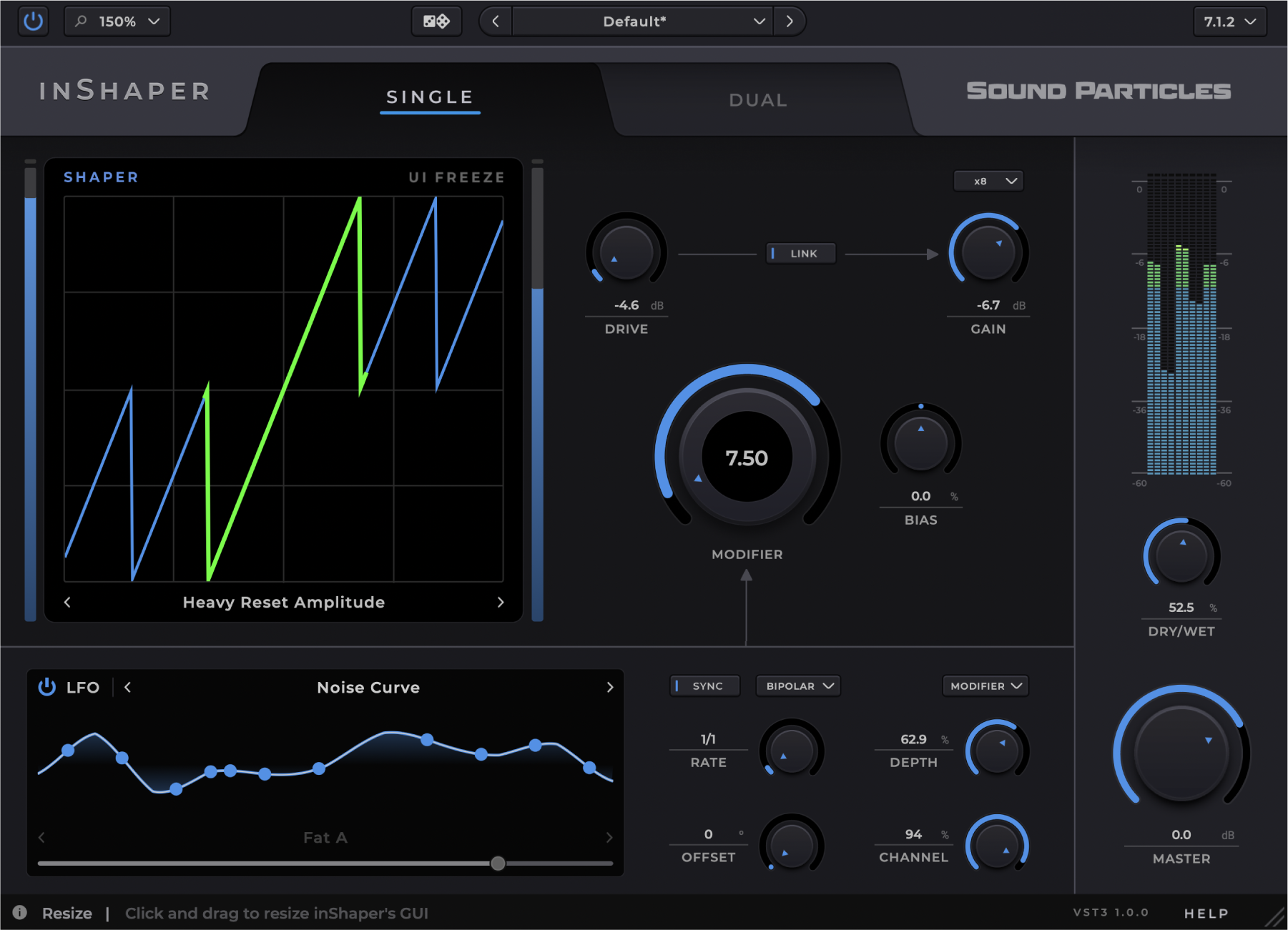Switch to next LFO shape after Noise Curve

point(609,688)
